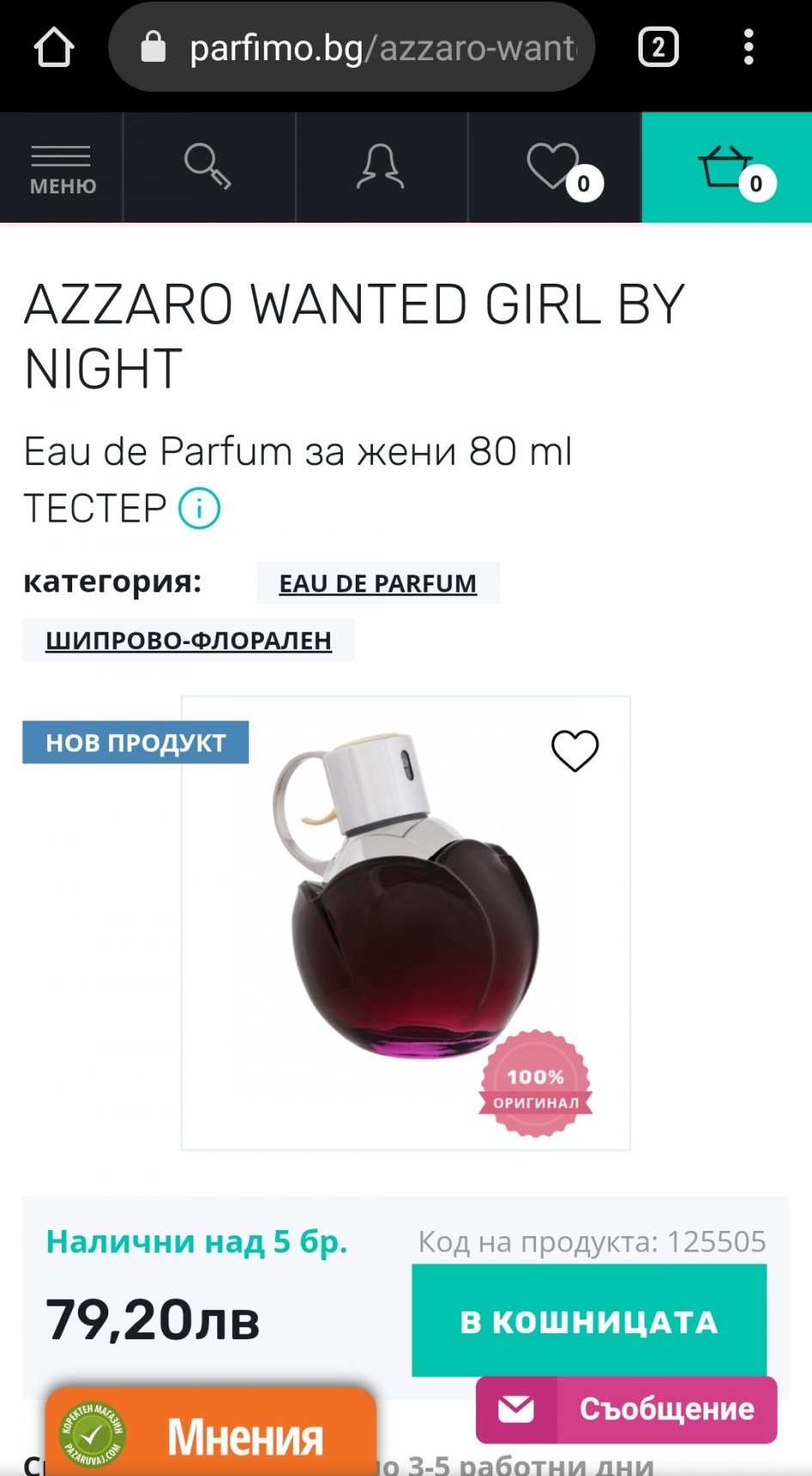The image size is (812, 1476).
Task: Tap the НОВ ПРОДУКТ label
Action: click(x=136, y=742)
